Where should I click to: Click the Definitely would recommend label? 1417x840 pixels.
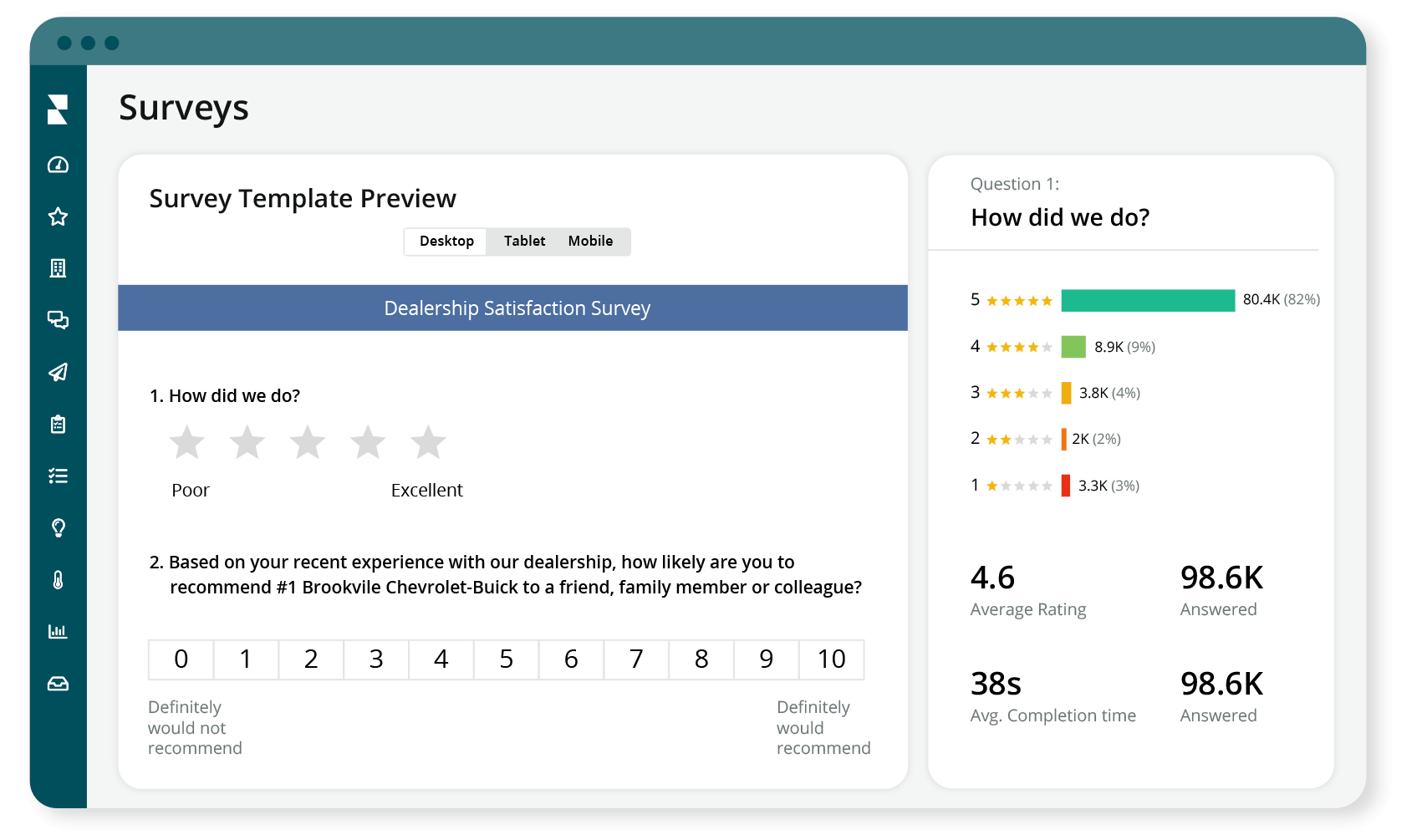click(x=823, y=728)
